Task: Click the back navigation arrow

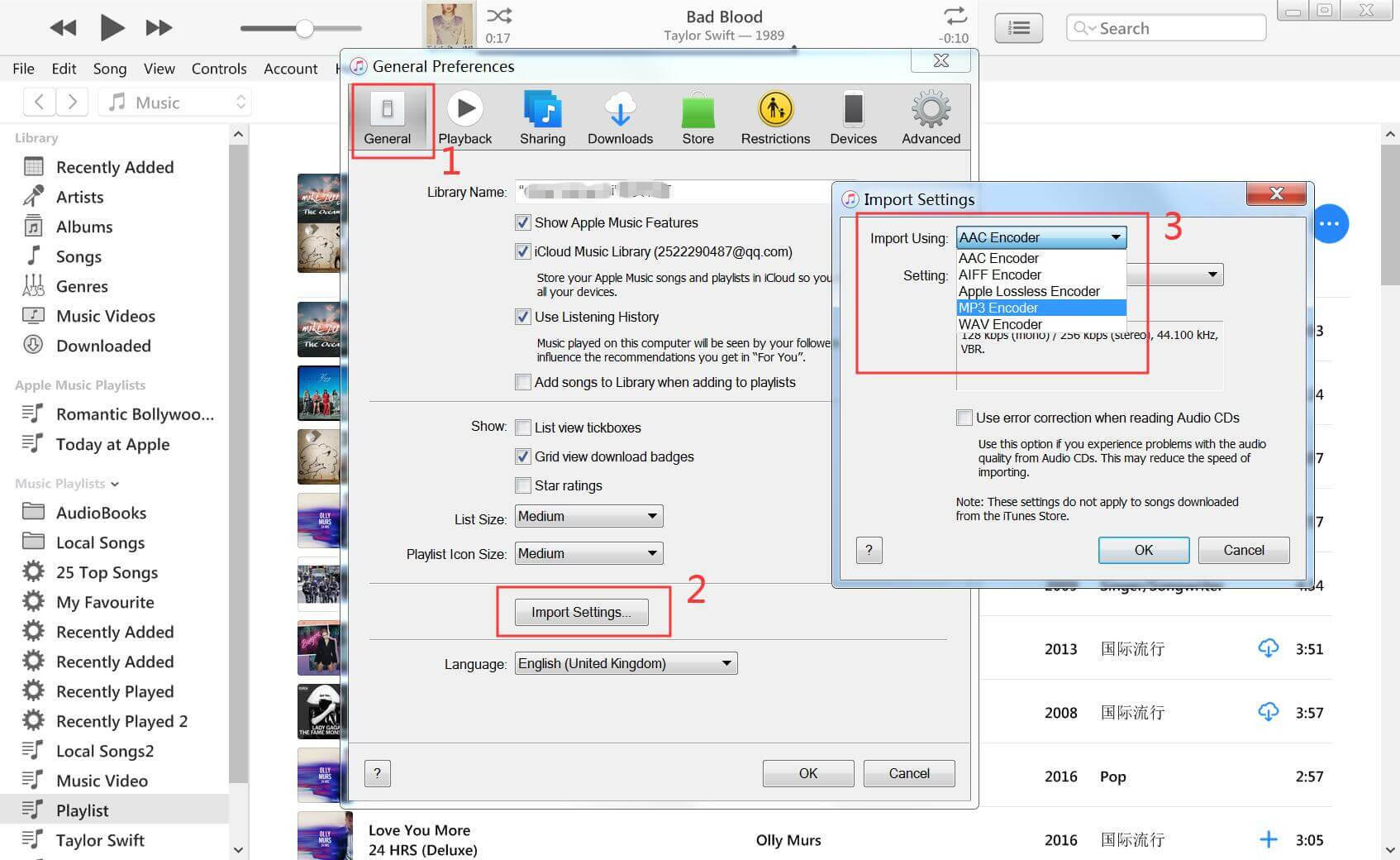Action: click(39, 102)
